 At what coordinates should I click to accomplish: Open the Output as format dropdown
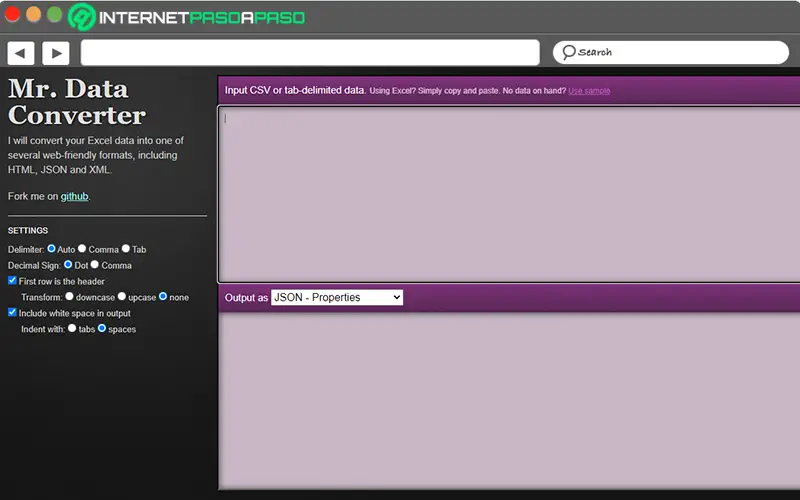tap(337, 297)
